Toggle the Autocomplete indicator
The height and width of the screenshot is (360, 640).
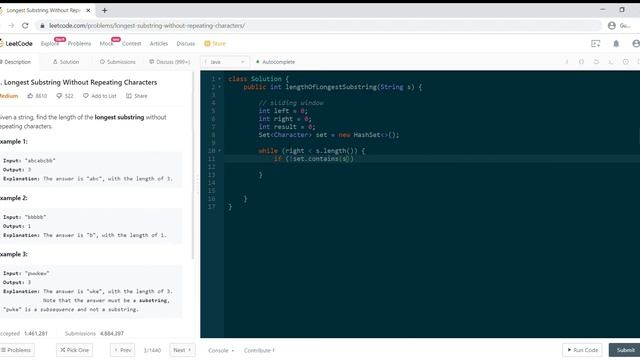(275, 62)
